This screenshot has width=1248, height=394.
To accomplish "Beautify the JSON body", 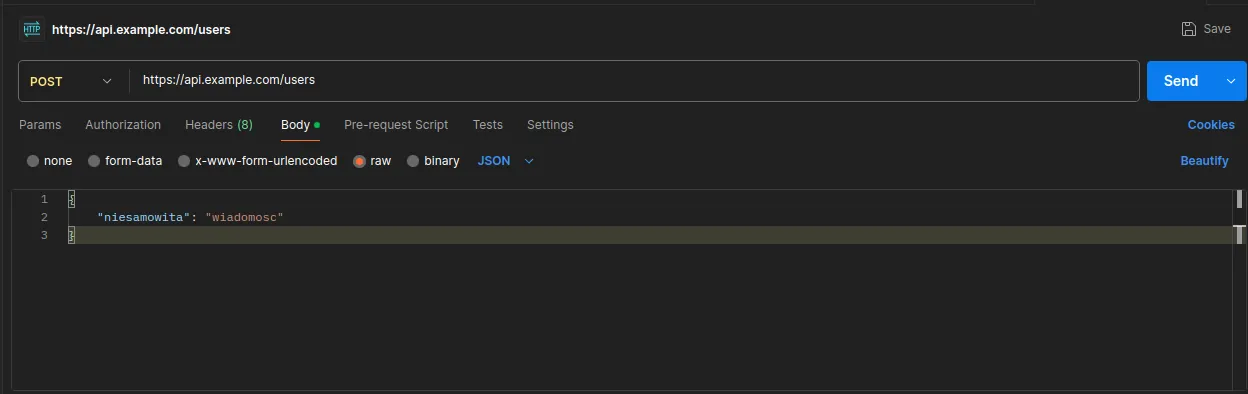I will coord(1204,161).
